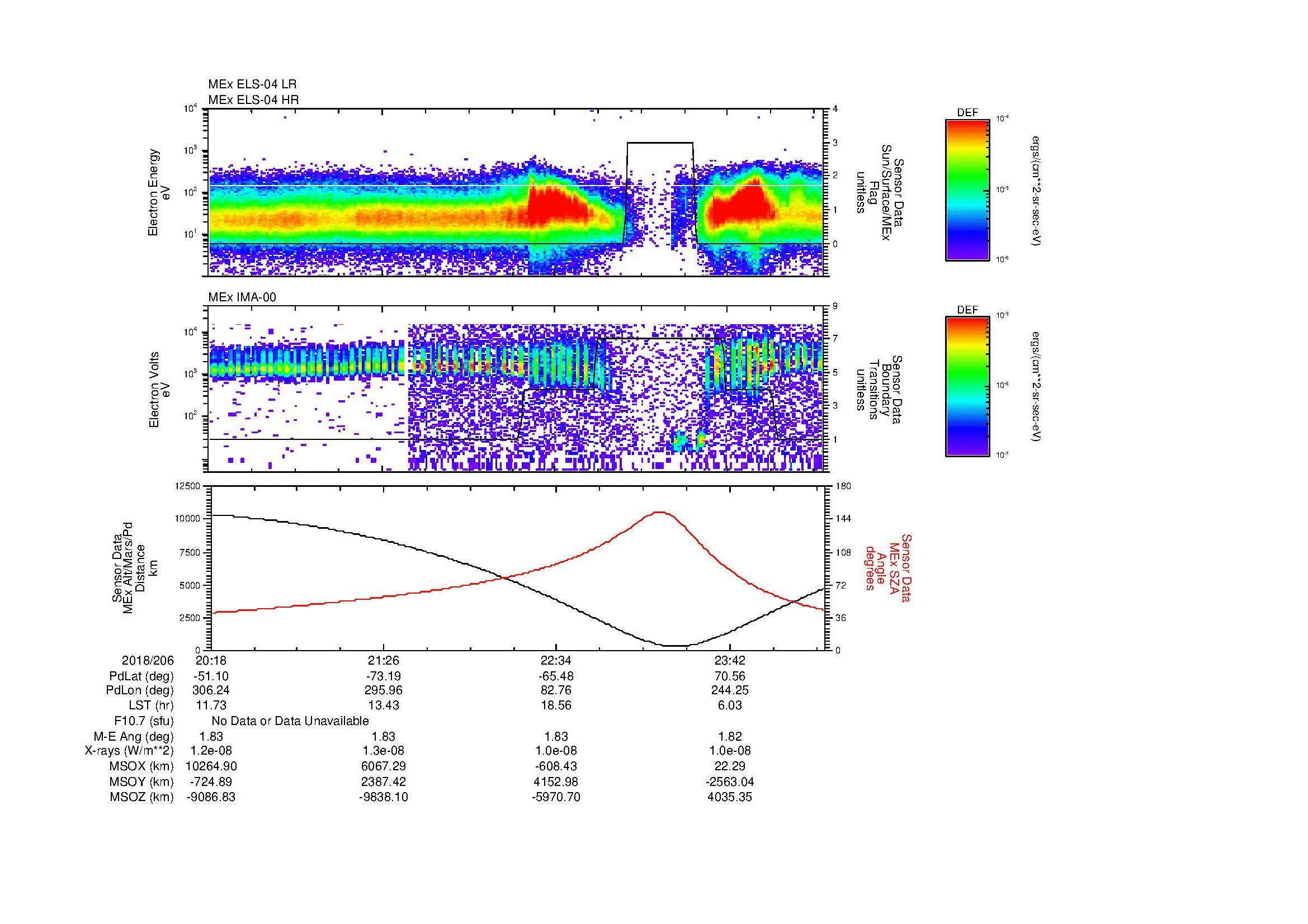The image size is (1308, 924).
Task: Click the MSOY (km) row label
Action: tap(141, 781)
